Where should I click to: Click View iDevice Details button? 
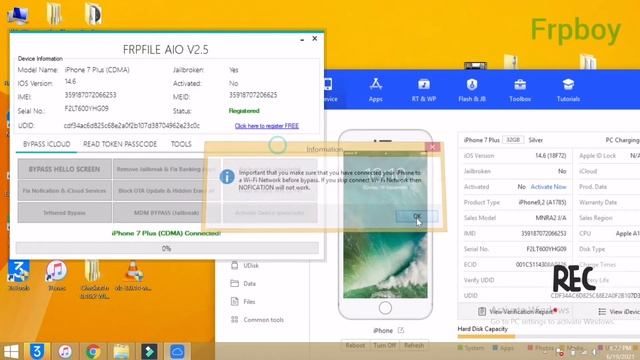[x=619, y=311]
